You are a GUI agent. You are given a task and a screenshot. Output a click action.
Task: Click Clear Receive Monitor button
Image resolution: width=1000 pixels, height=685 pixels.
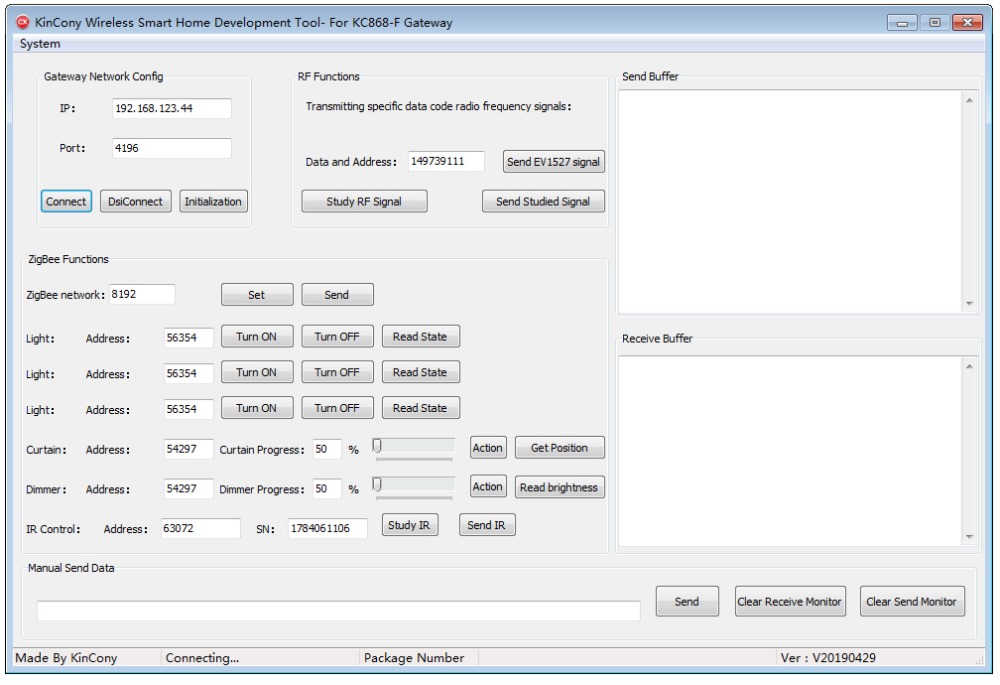789,602
